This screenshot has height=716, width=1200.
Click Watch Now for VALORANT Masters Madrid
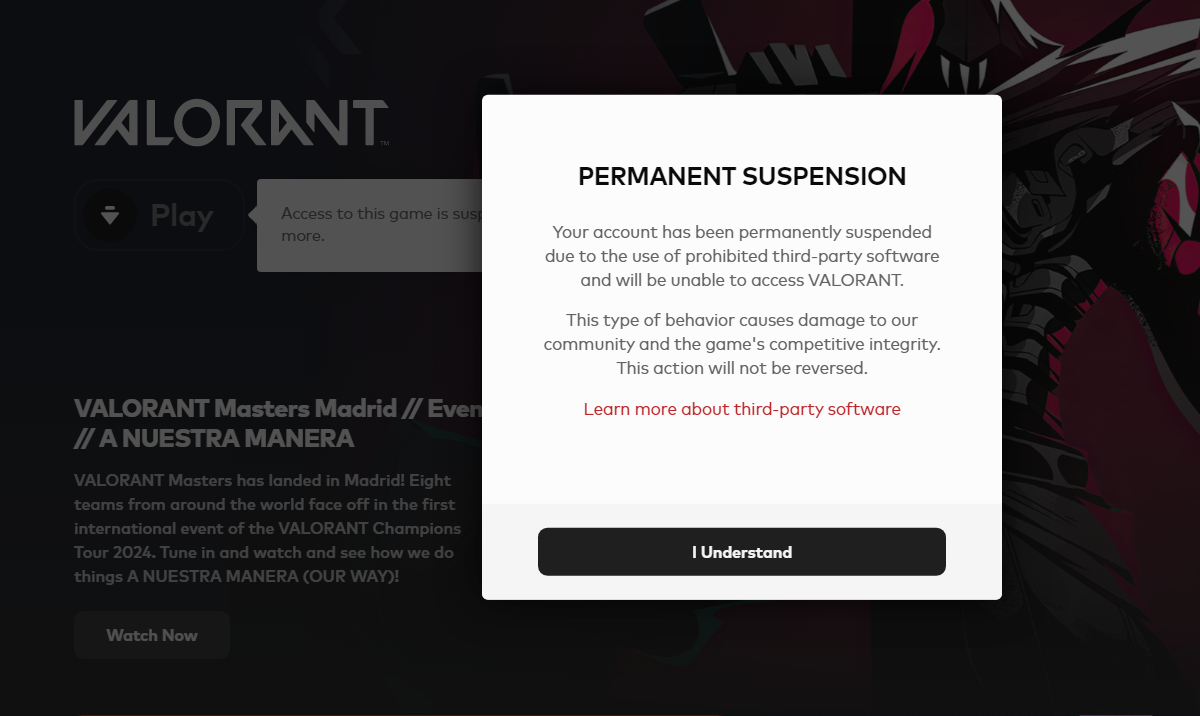(x=151, y=634)
